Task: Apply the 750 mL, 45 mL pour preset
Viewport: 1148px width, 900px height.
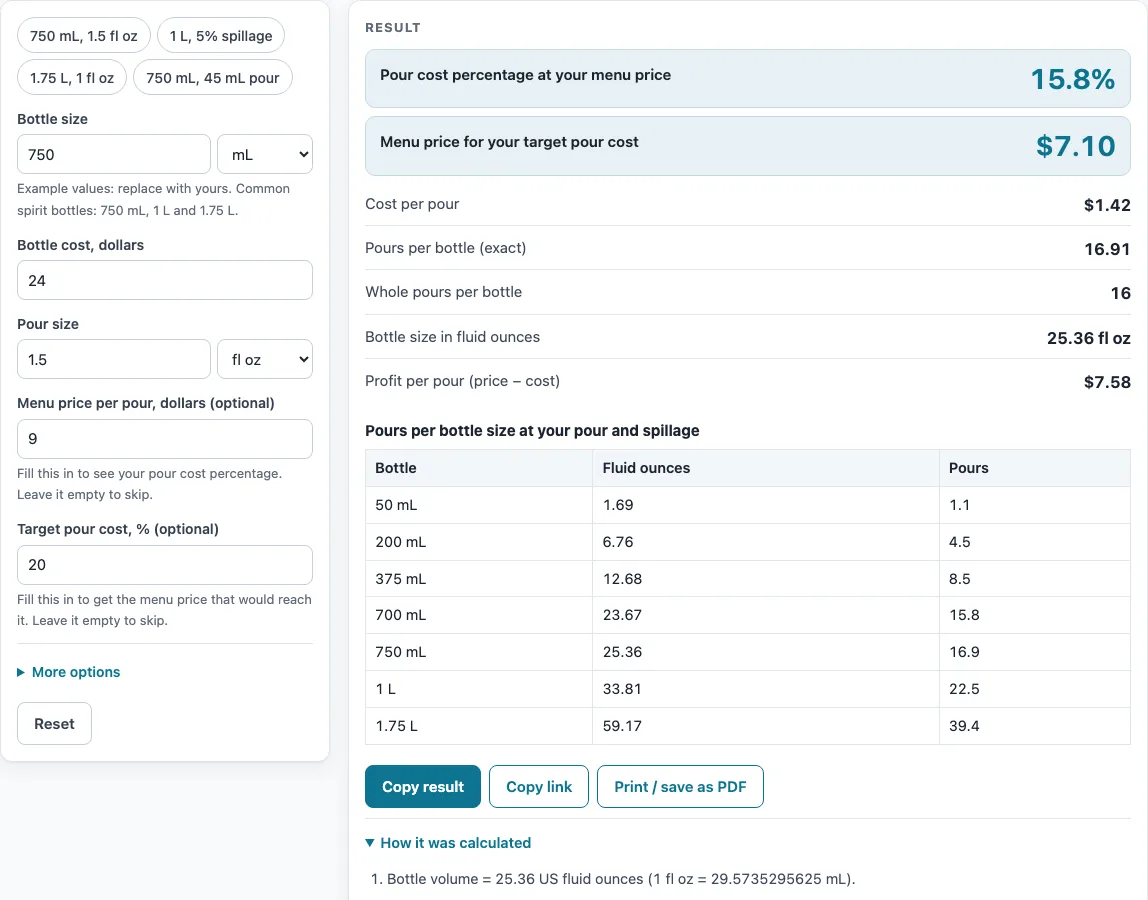Action: tap(213, 78)
